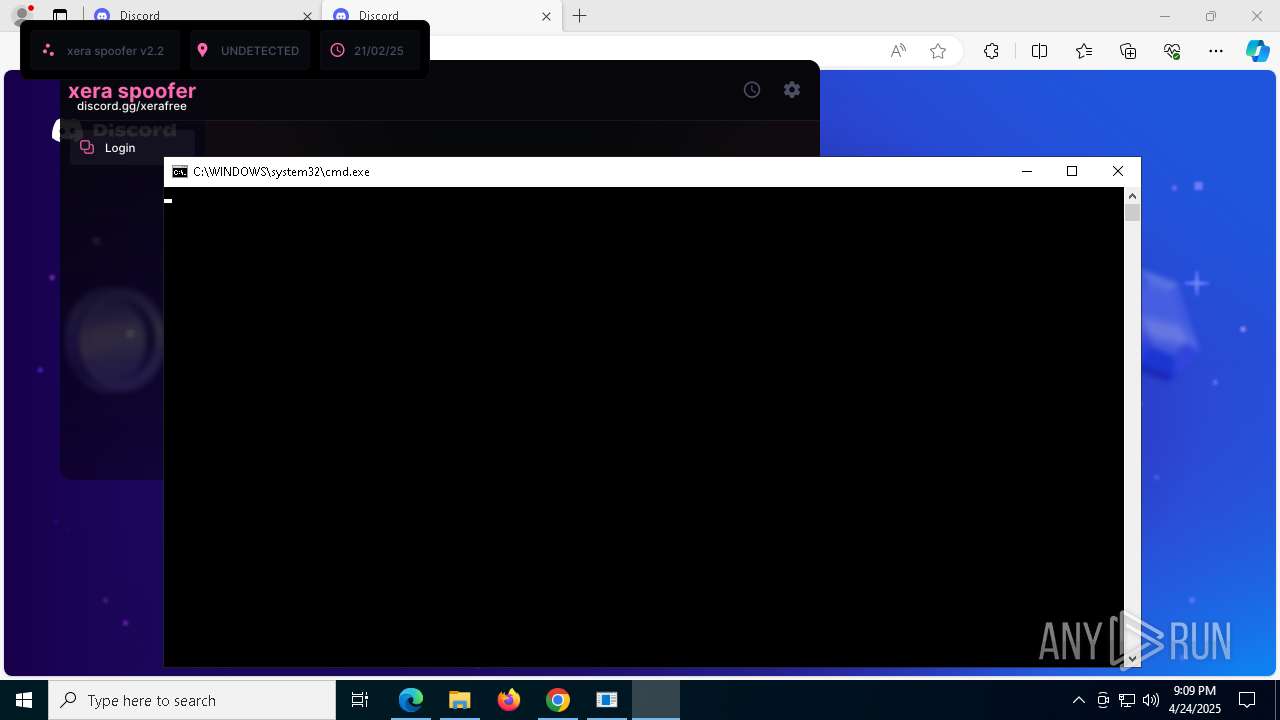The width and height of the screenshot is (1280, 720).
Task: Close the first Discord browser tab
Action: pos(307,16)
